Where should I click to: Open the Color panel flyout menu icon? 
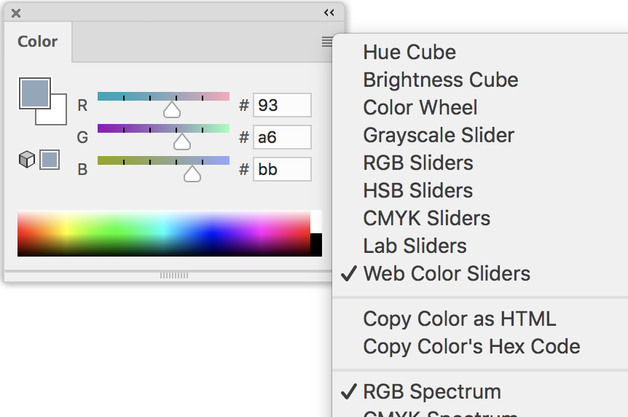point(327,41)
